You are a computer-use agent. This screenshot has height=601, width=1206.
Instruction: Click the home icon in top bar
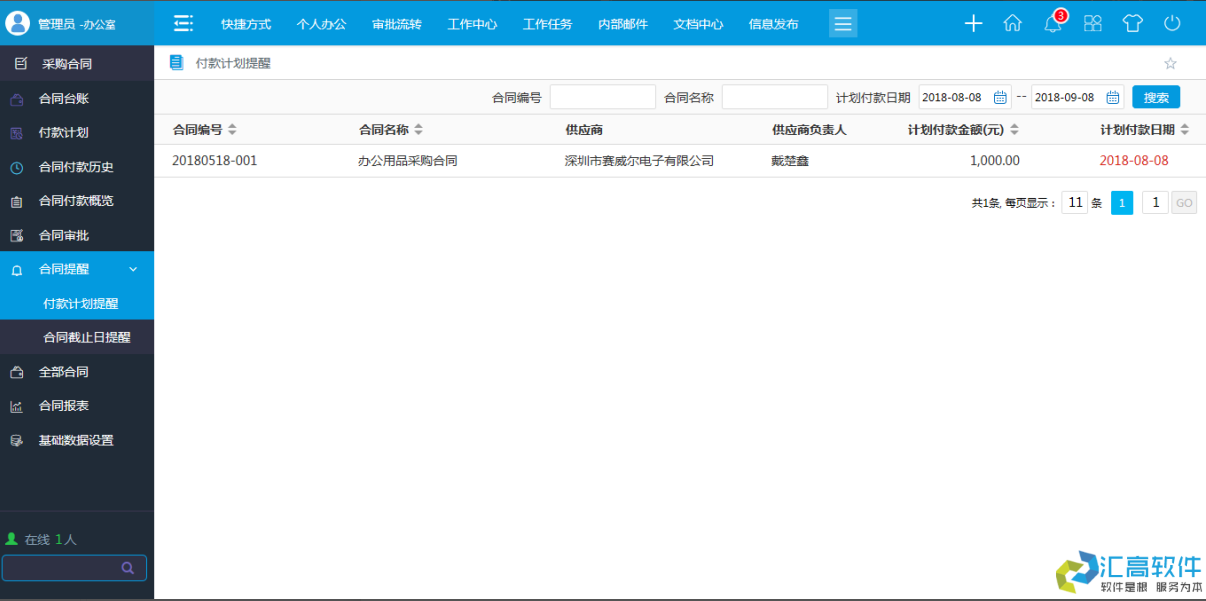pos(1012,22)
